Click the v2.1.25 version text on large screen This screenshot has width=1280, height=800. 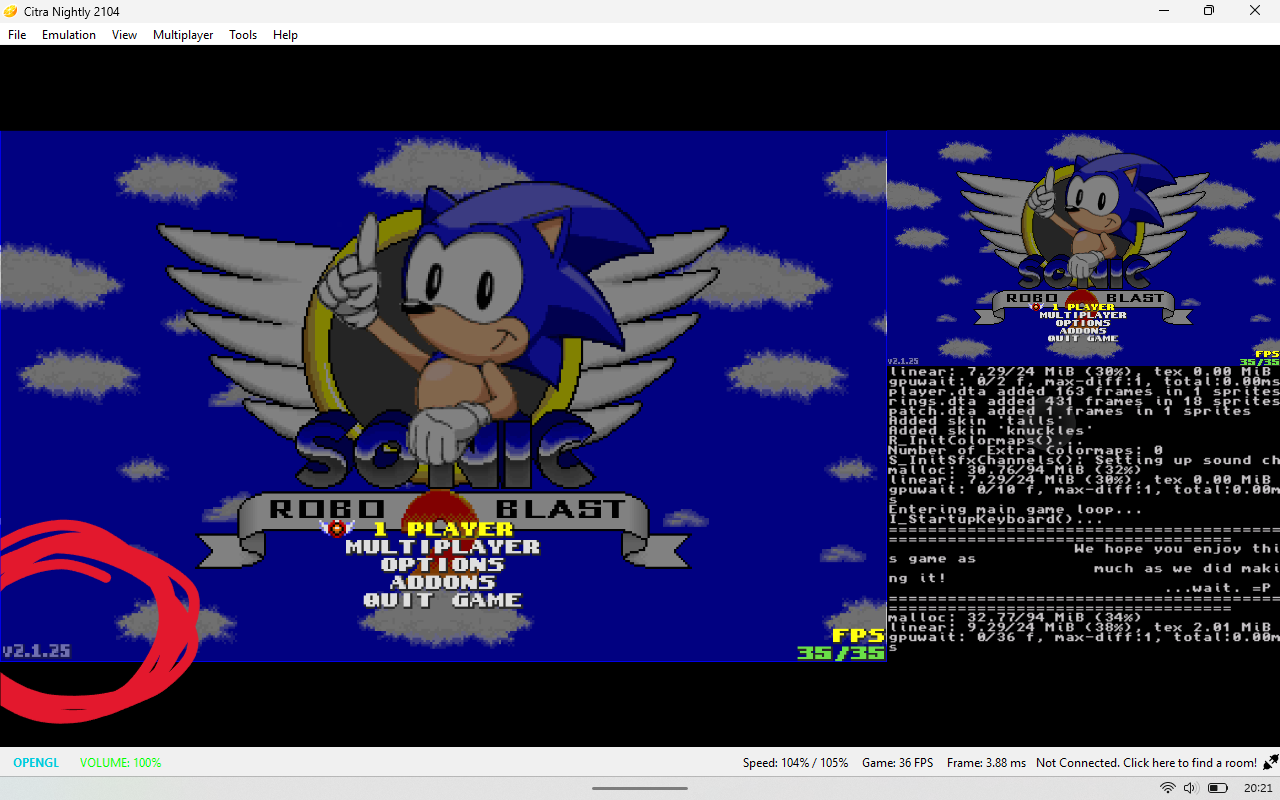pos(36,651)
